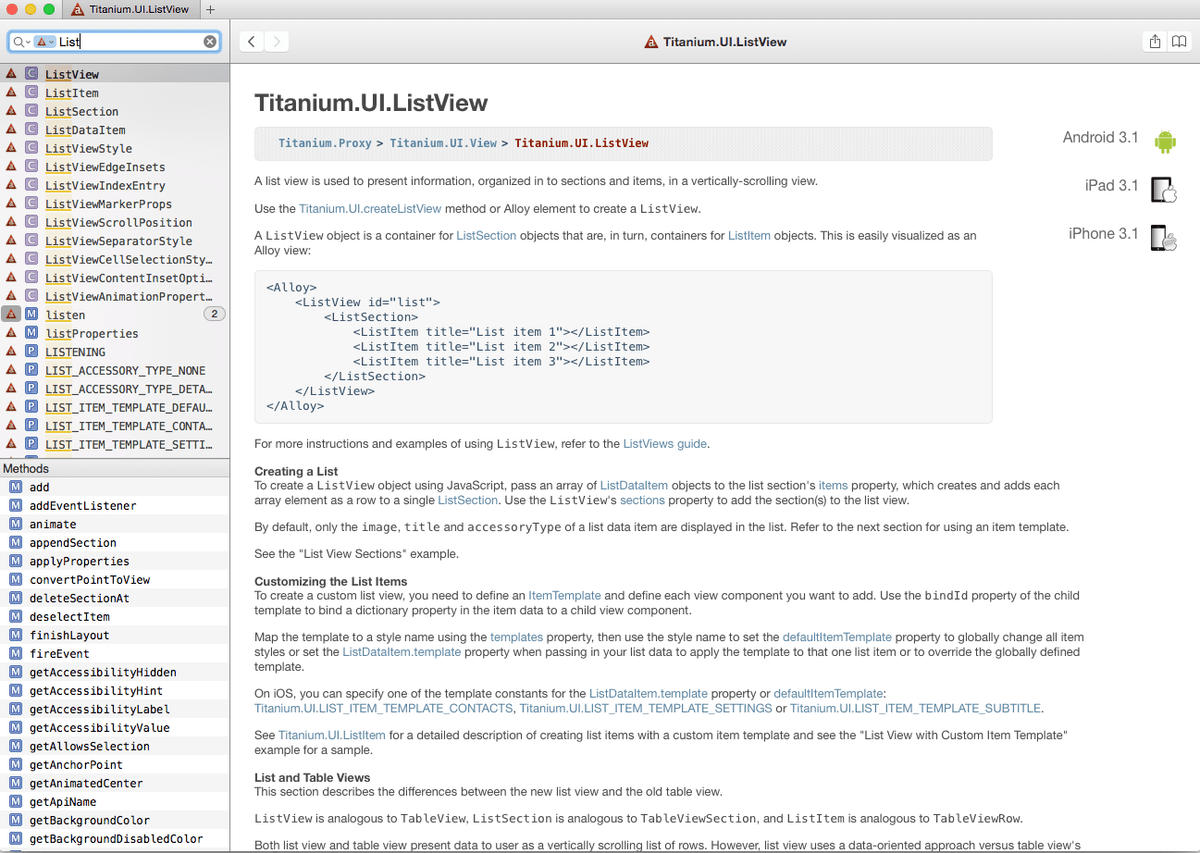The height and width of the screenshot is (853, 1200).
Task: Open the Titanium.UI.View breadcrumb link
Action: coord(443,143)
